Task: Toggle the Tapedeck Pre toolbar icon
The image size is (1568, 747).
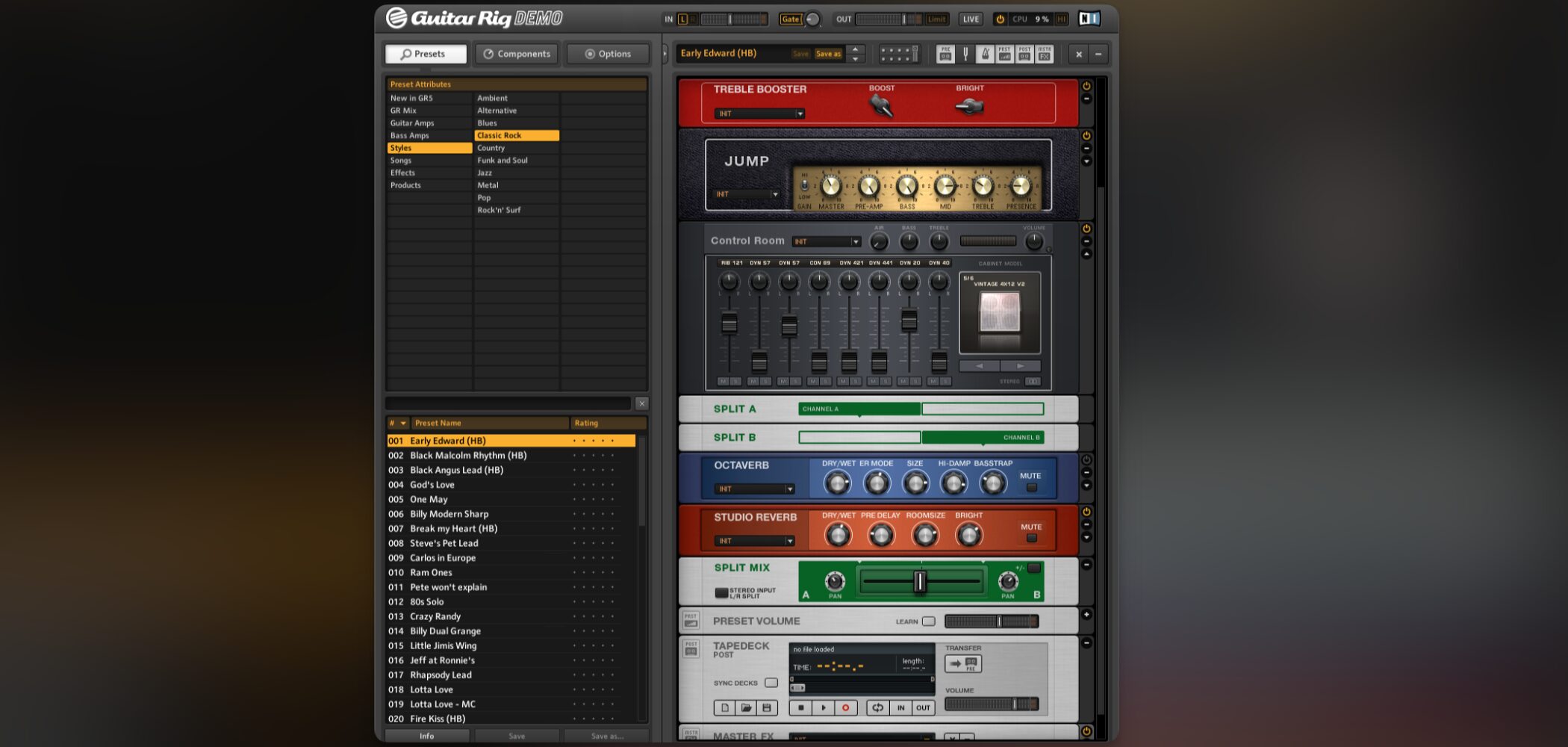Action: (x=945, y=54)
